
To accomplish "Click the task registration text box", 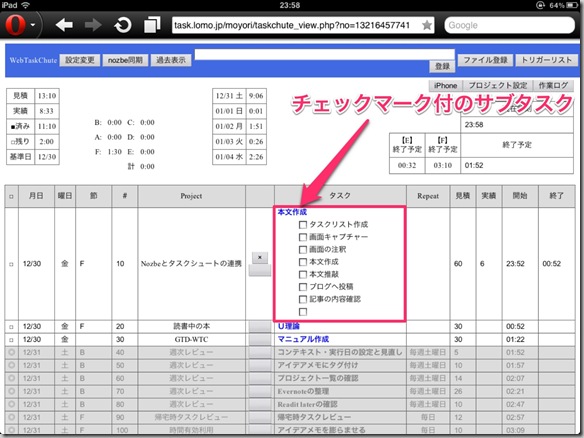I will click(x=324, y=54).
